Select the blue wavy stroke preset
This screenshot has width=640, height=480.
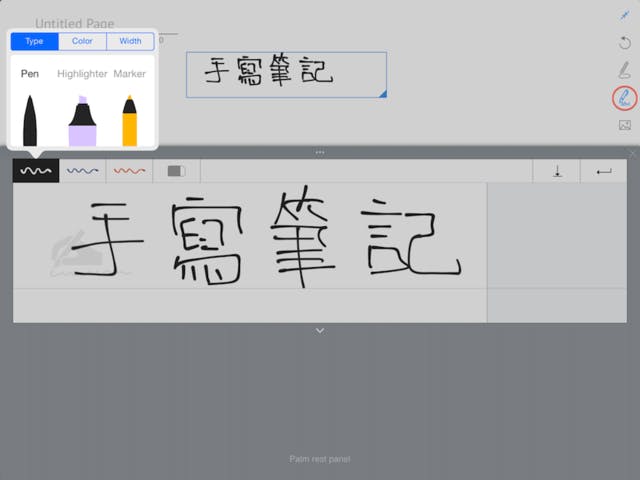(82, 171)
